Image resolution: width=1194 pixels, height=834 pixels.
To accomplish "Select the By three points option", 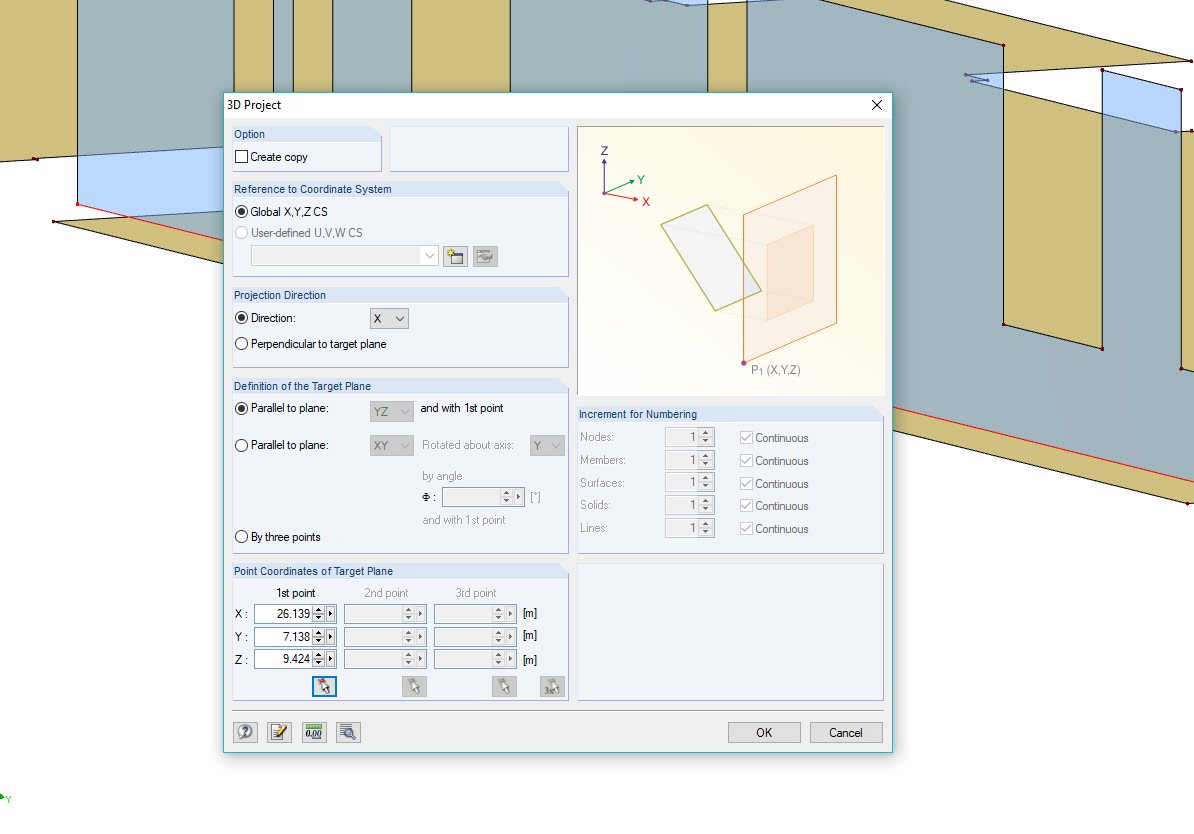I will tap(241, 536).
